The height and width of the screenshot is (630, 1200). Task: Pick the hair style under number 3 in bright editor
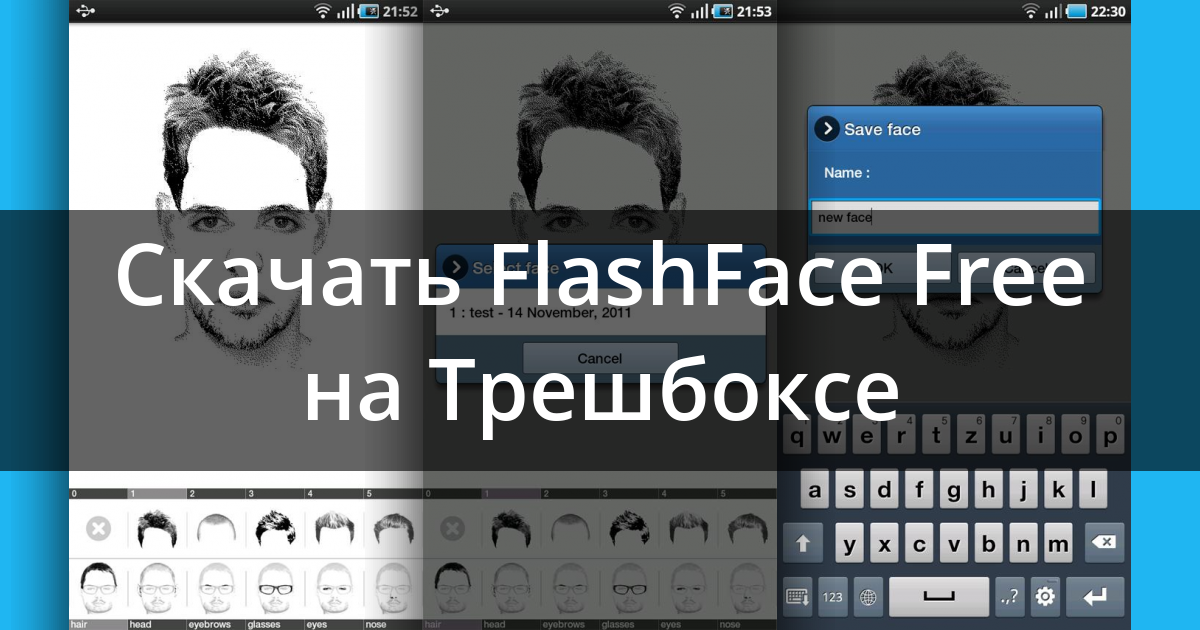pos(275,529)
